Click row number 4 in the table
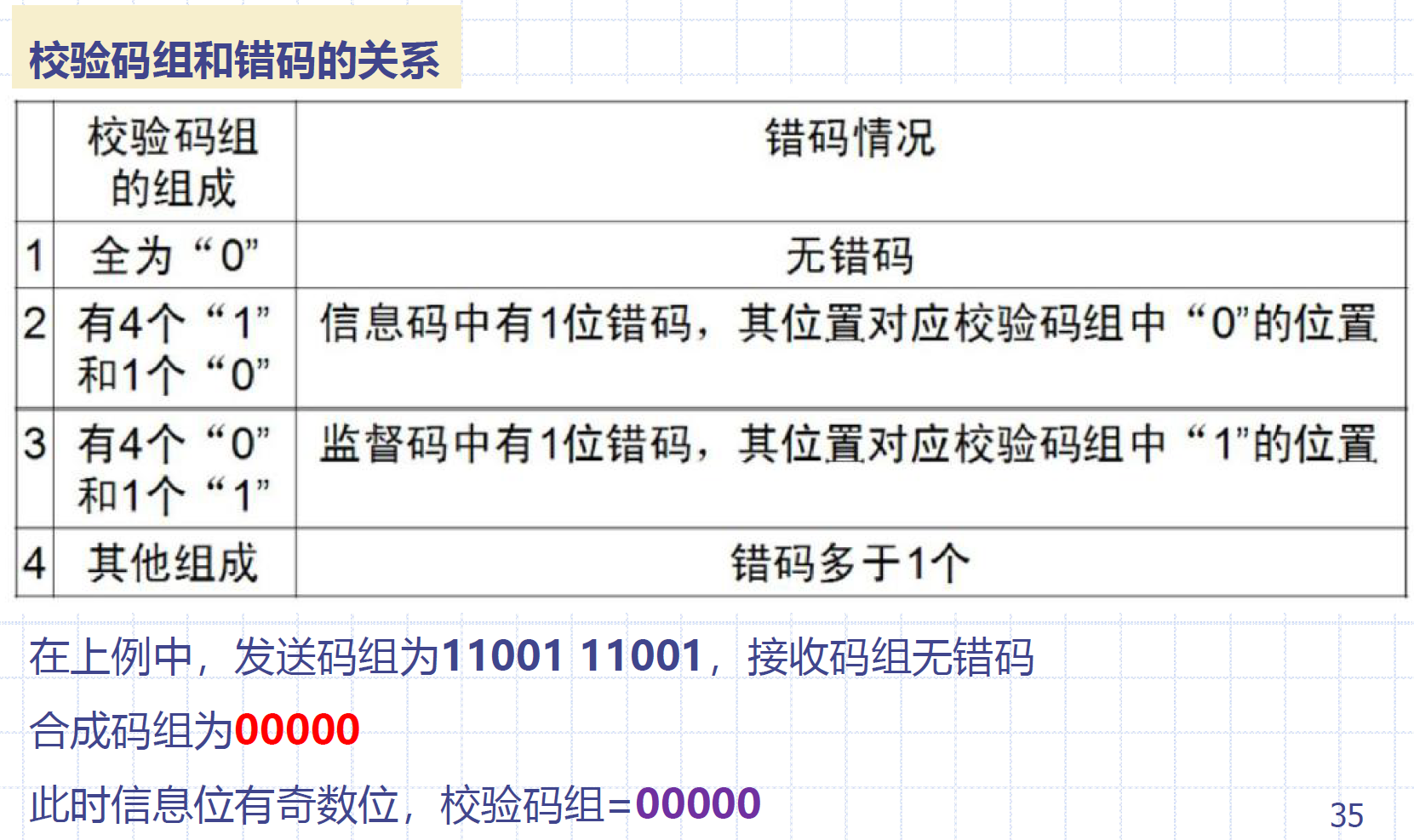This screenshot has width=1414, height=840. point(34,563)
